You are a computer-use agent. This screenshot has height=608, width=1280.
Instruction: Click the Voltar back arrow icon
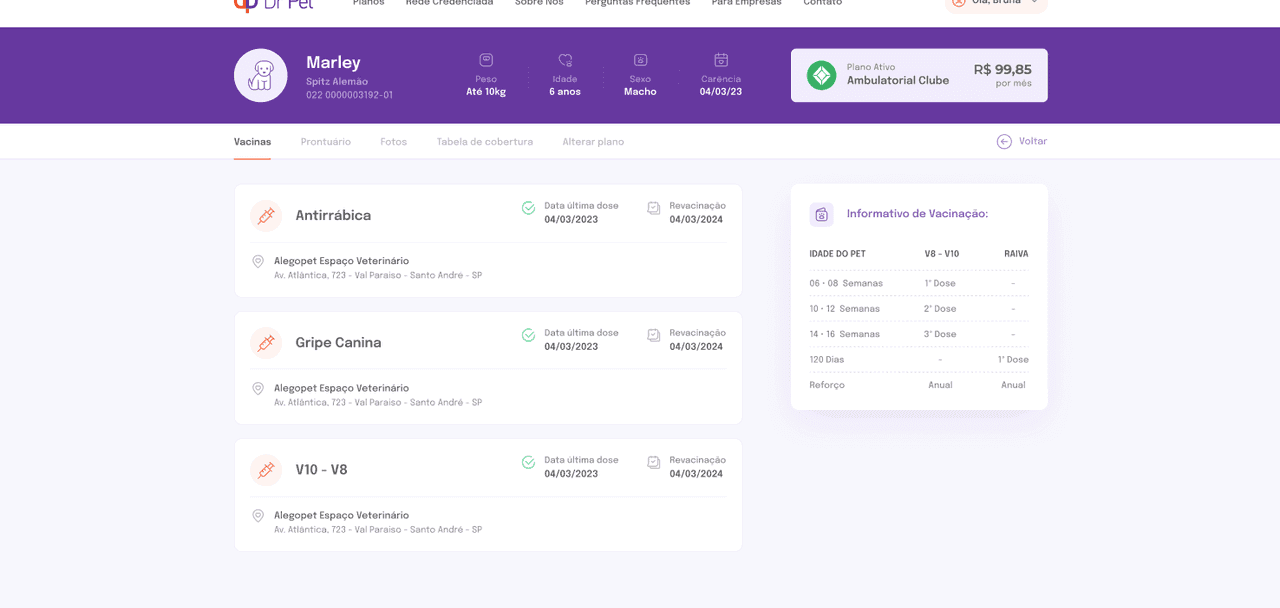pyautogui.click(x=1004, y=142)
